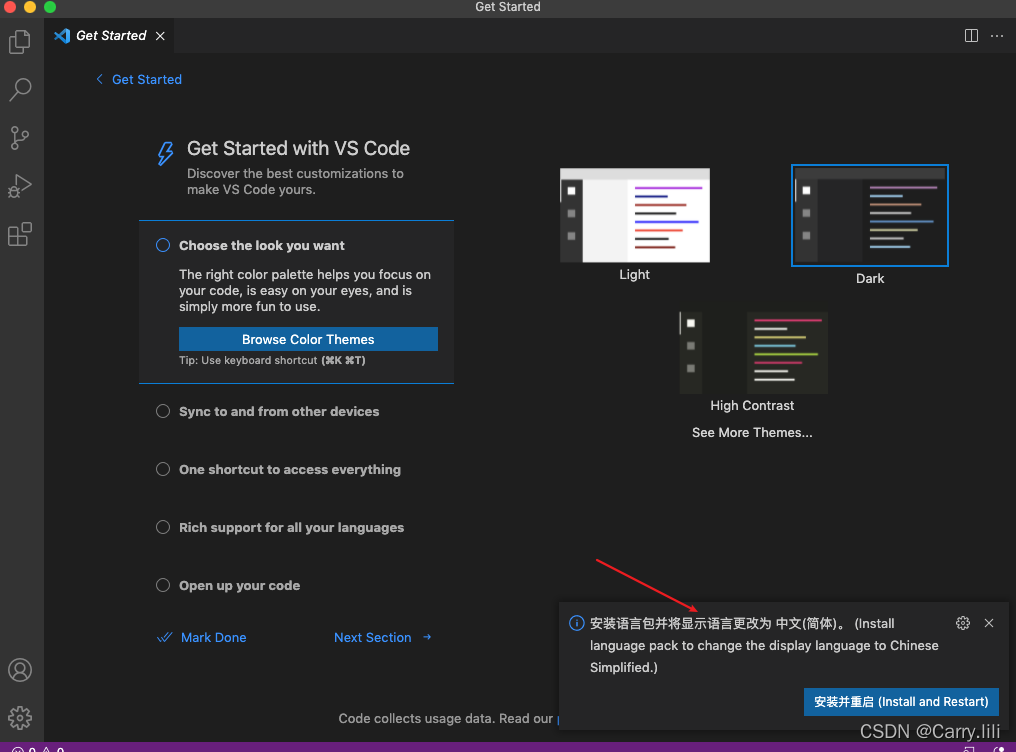Open the Accounts menu icon
The image size is (1016, 752).
pyautogui.click(x=20, y=670)
